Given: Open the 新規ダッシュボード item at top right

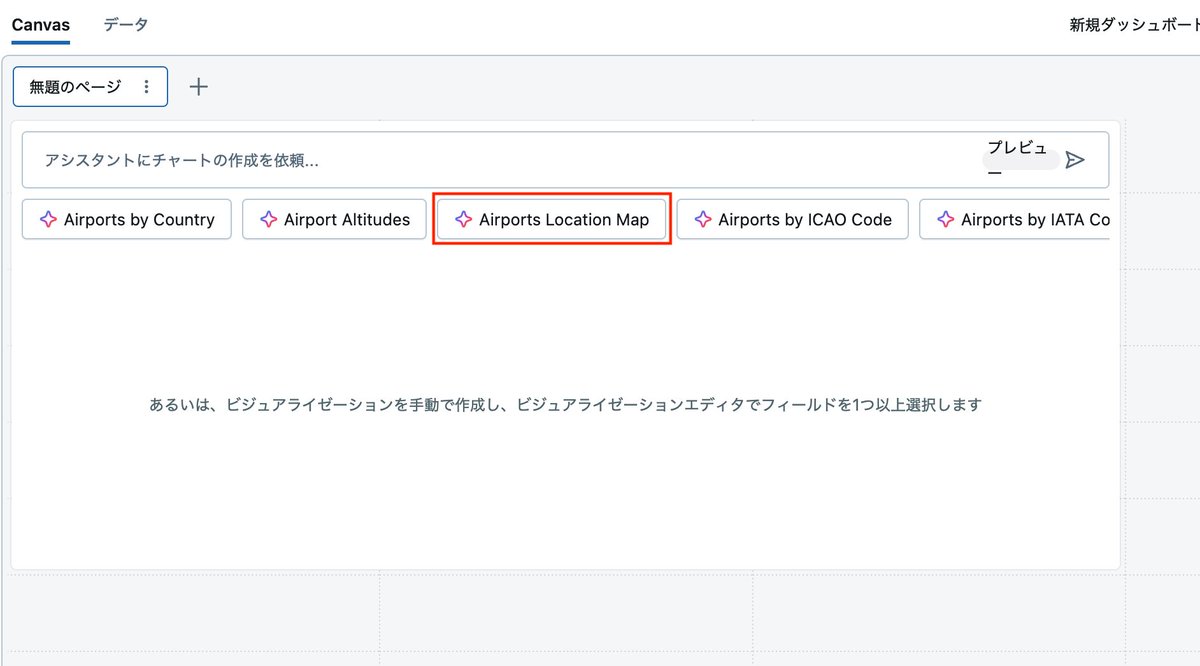Looking at the screenshot, I should tap(1133, 24).
